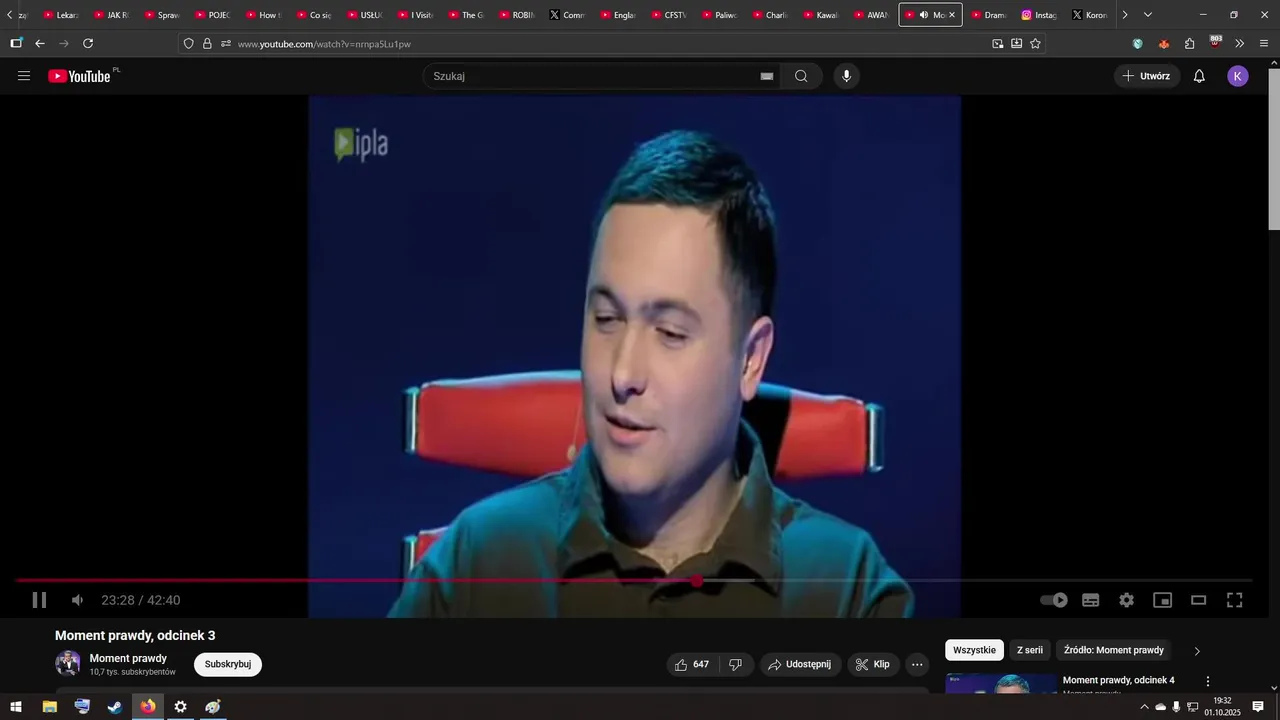The width and height of the screenshot is (1280, 720).
Task: Open Settings gear in taskbar
Action: [x=180, y=707]
